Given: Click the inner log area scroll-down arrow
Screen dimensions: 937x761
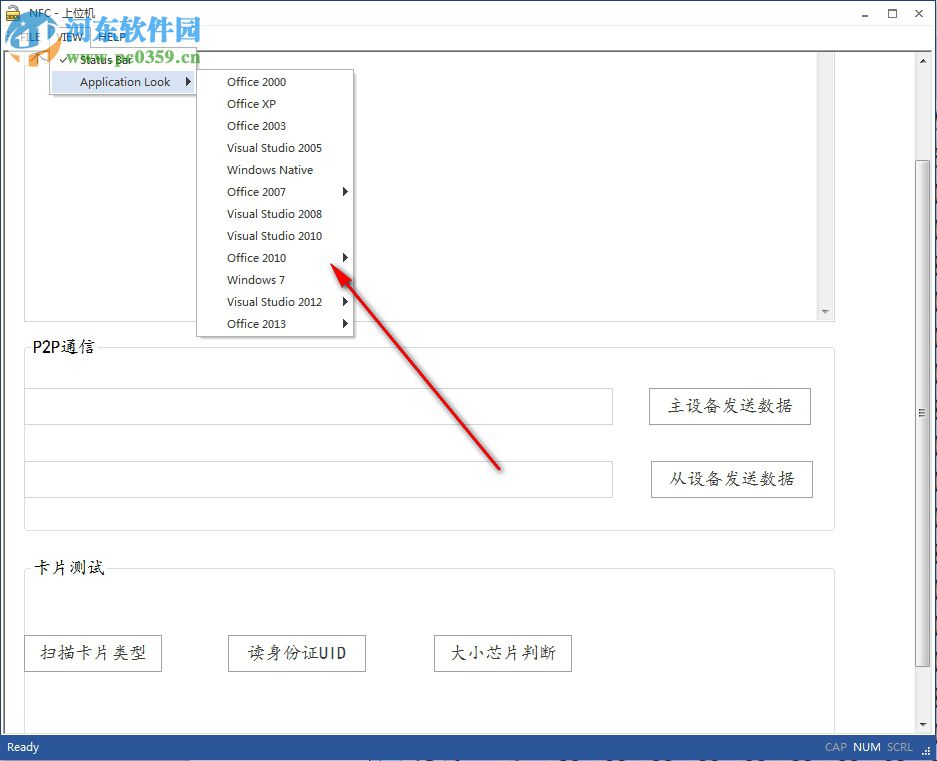Looking at the screenshot, I should [825, 311].
